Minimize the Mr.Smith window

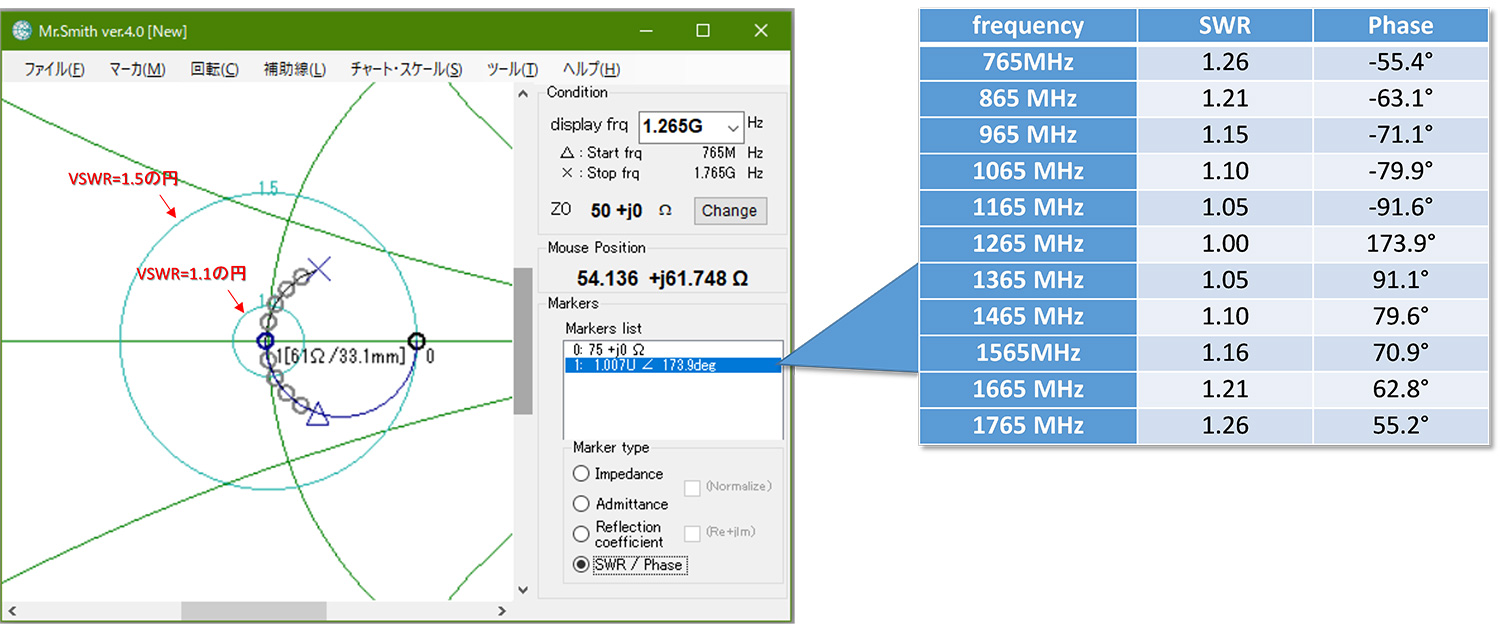pyautogui.click(x=644, y=31)
